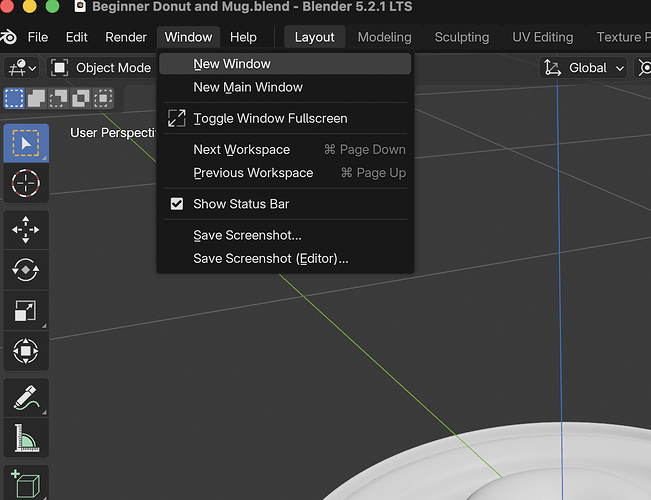Screen dimensions: 651x500
Task: Go to Next Workspace
Action: click(285, 150)
